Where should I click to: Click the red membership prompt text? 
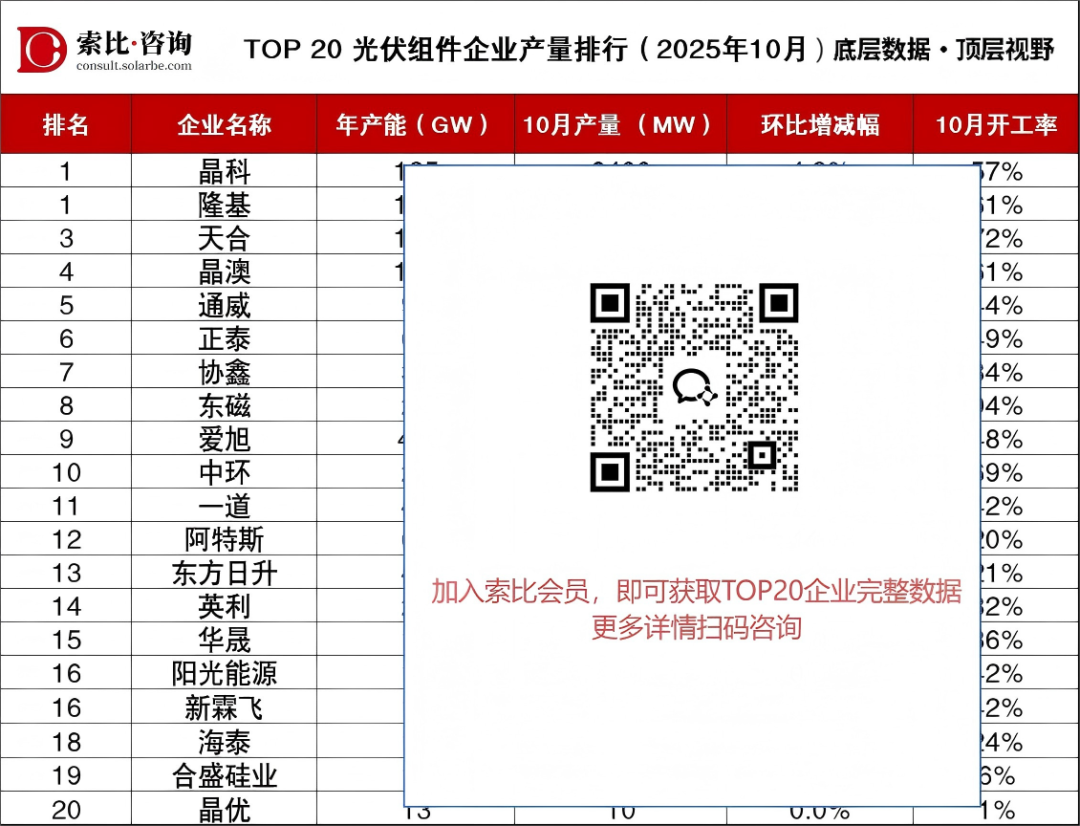pos(696,608)
